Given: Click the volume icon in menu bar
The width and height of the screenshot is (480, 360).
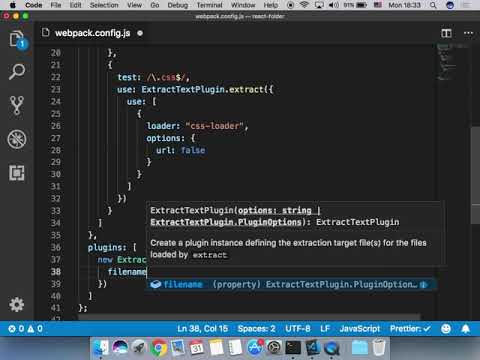Looking at the screenshot, I should (x=334, y=5).
